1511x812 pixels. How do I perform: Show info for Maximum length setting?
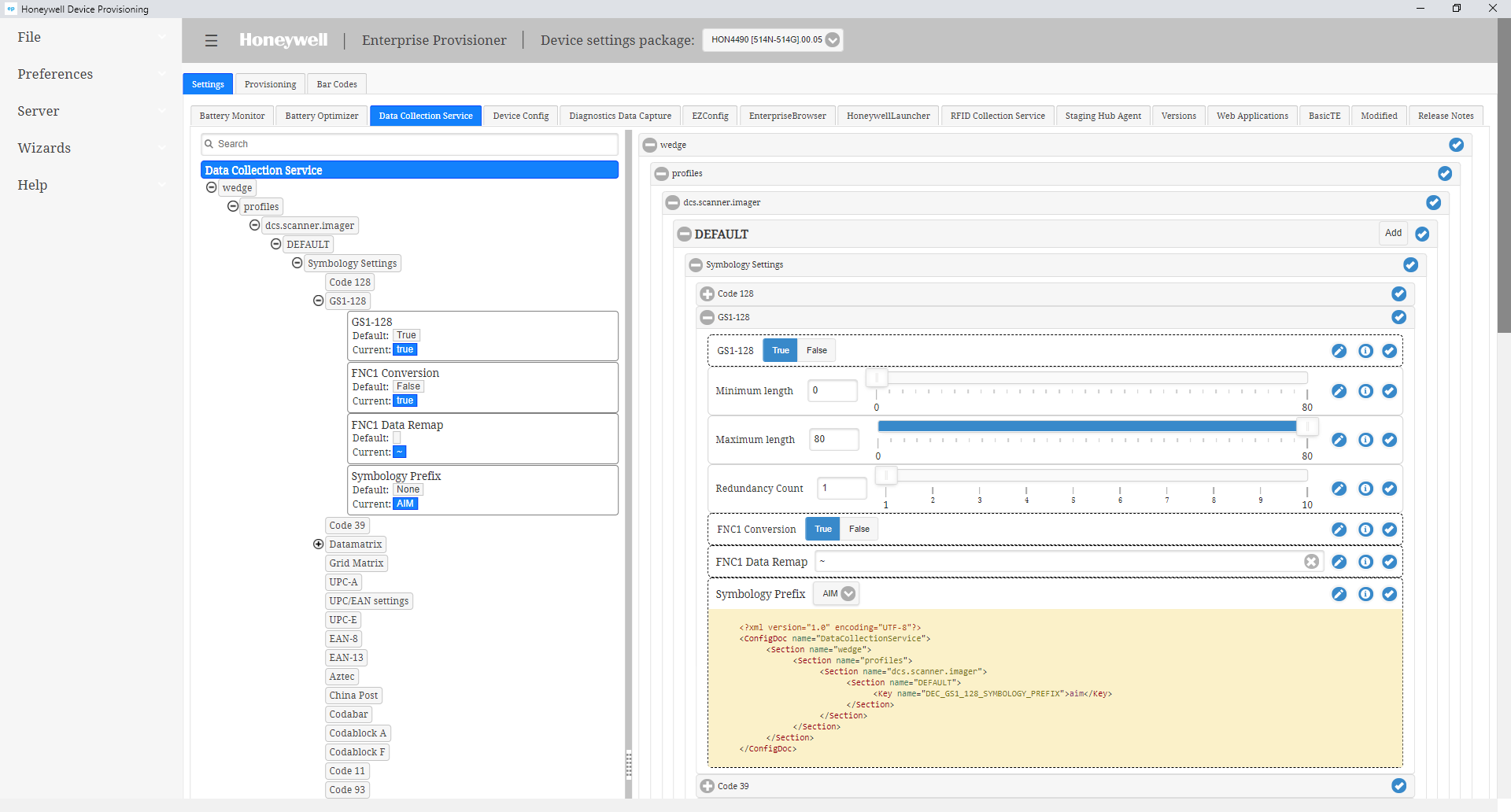click(1365, 440)
